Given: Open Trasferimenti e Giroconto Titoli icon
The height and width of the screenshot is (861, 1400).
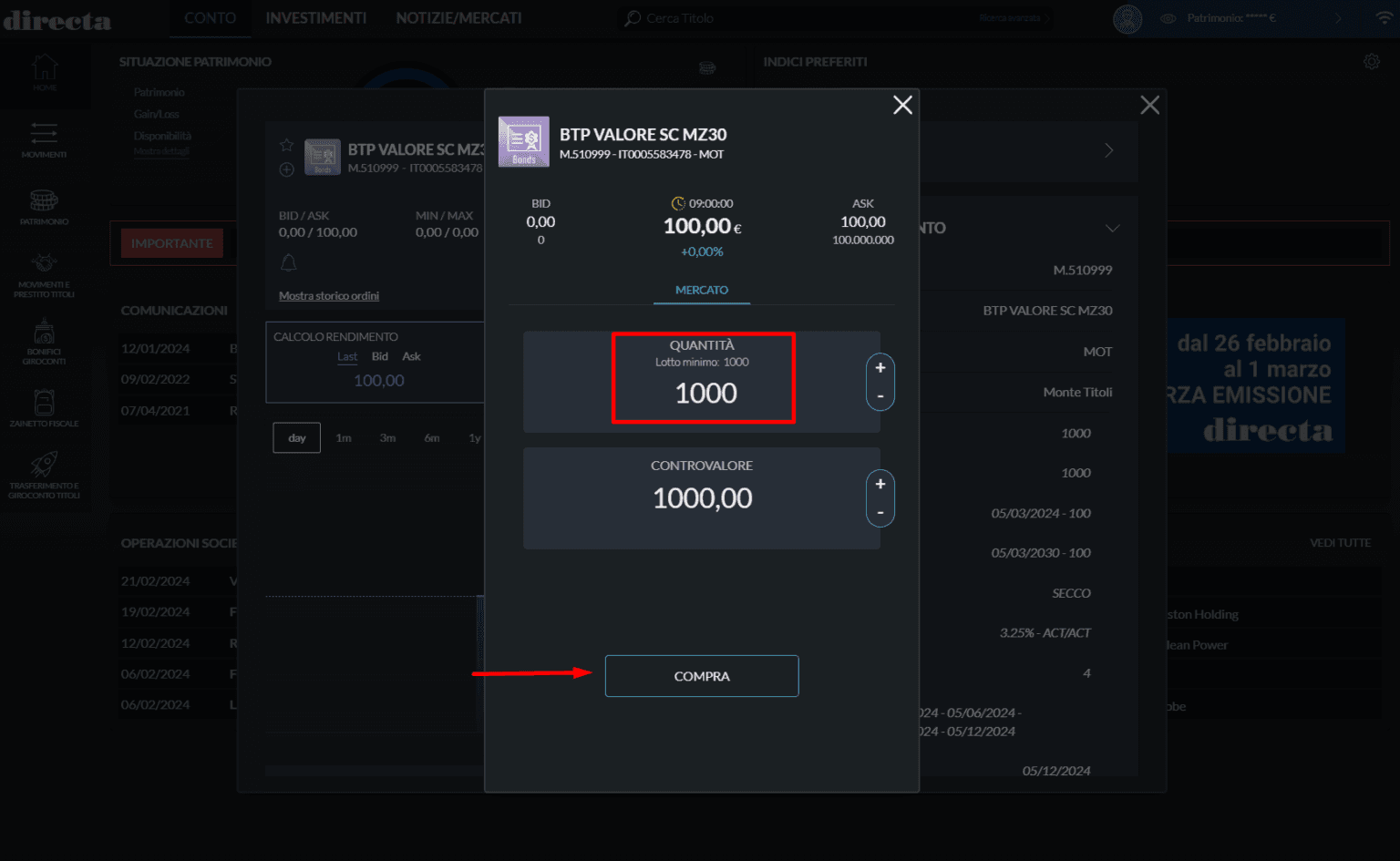Looking at the screenshot, I should [x=44, y=474].
